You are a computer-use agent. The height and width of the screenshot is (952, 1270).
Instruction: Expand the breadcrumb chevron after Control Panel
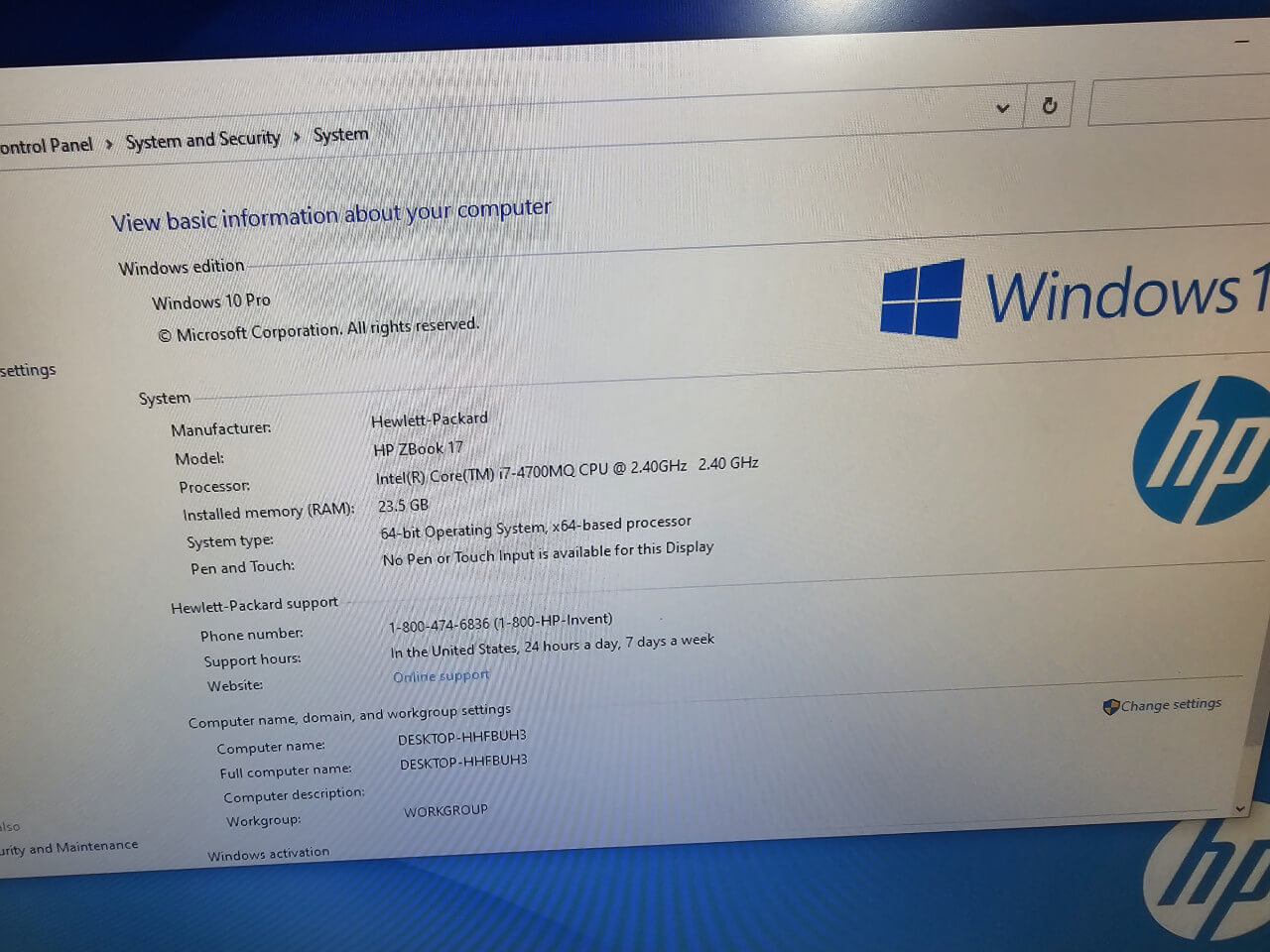pyautogui.click(x=108, y=143)
